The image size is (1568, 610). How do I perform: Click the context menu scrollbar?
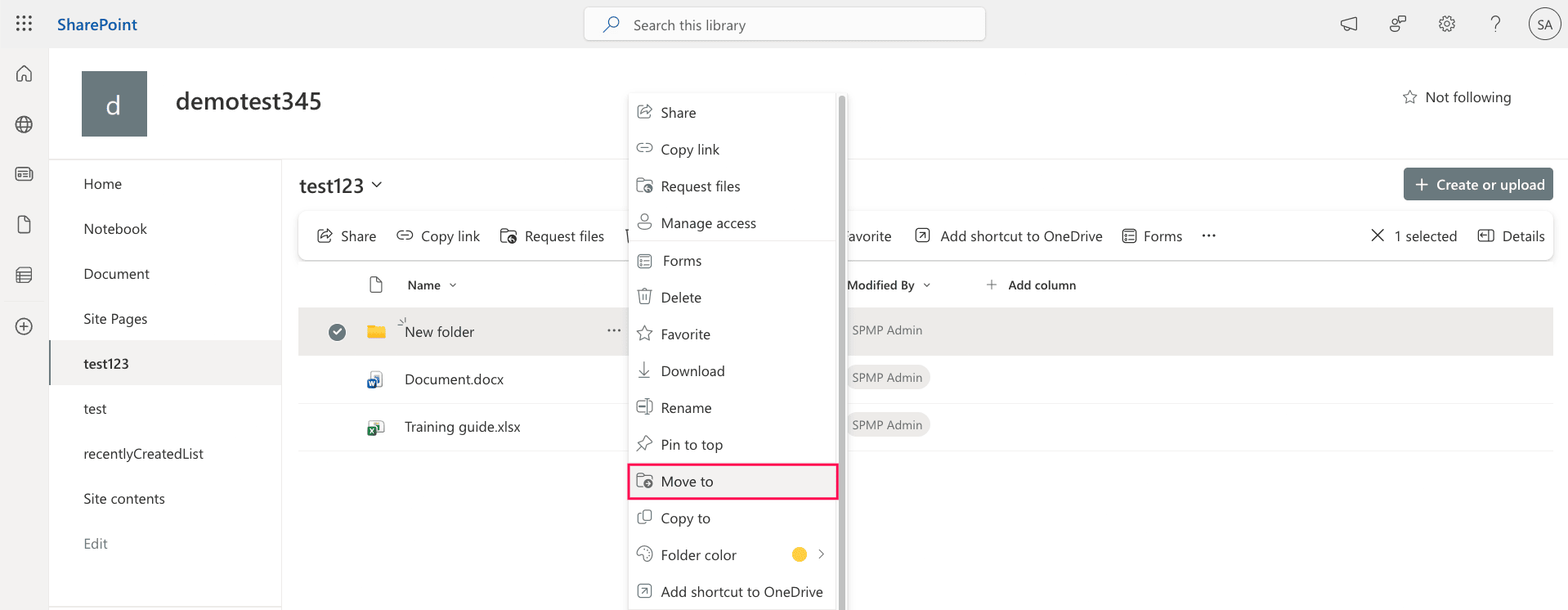(x=842, y=352)
